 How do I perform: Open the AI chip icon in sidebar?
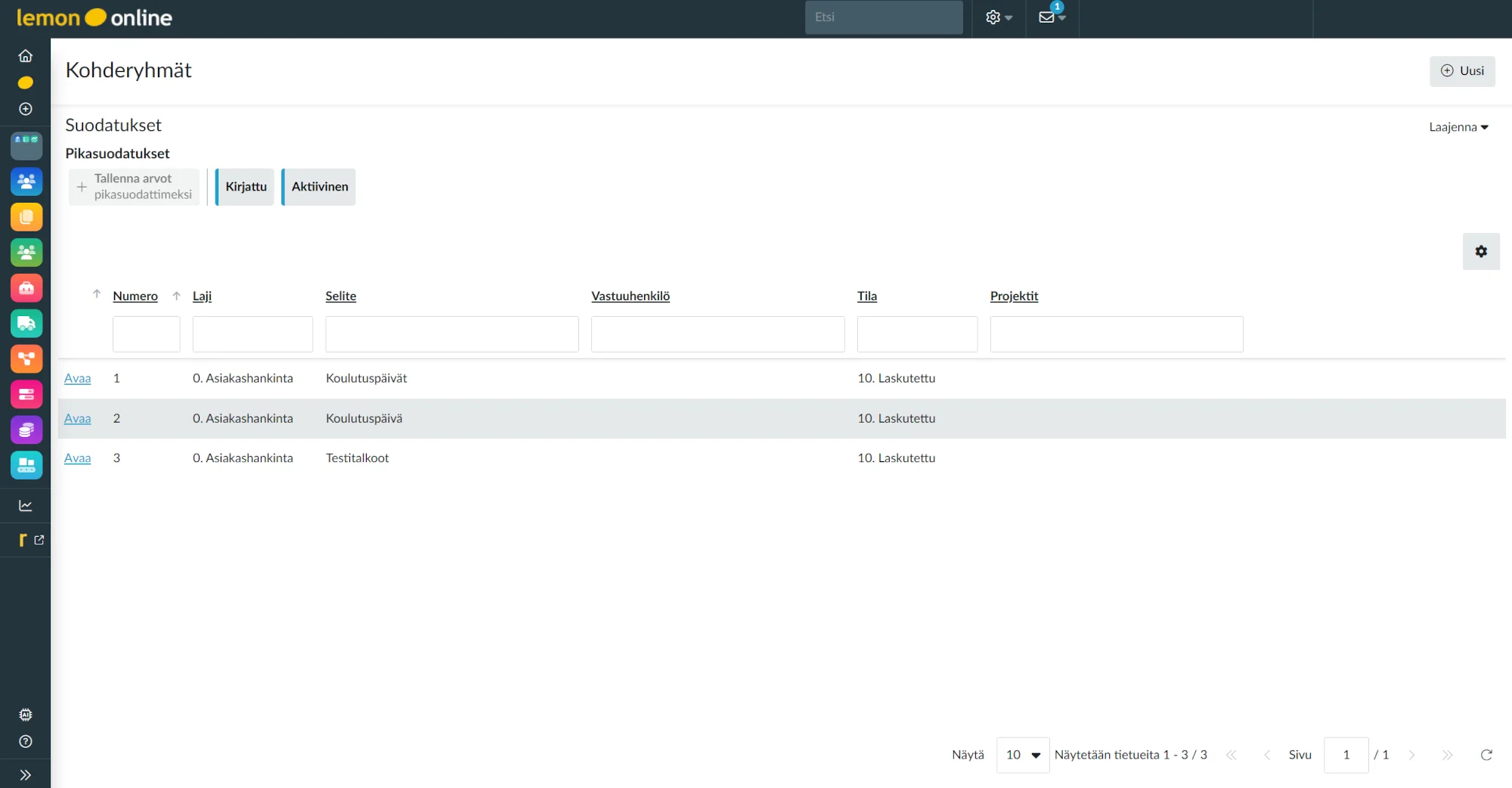coord(26,715)
